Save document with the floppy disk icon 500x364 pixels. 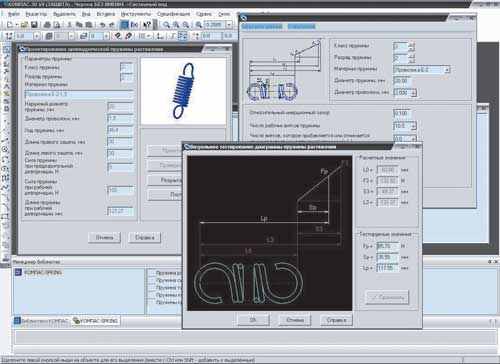(x=34, y=25)
